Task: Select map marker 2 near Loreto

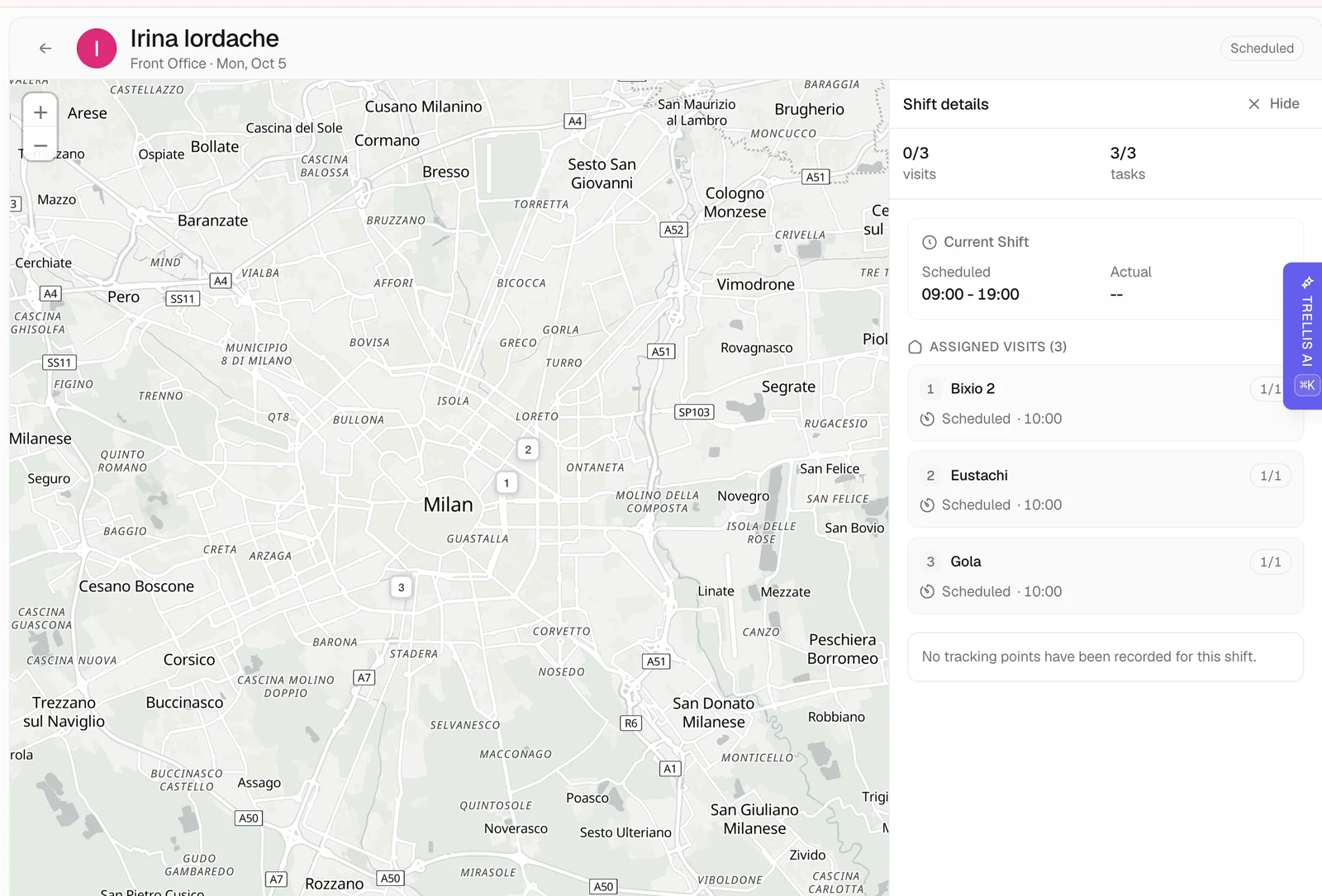Action: [x=528, y=450]
